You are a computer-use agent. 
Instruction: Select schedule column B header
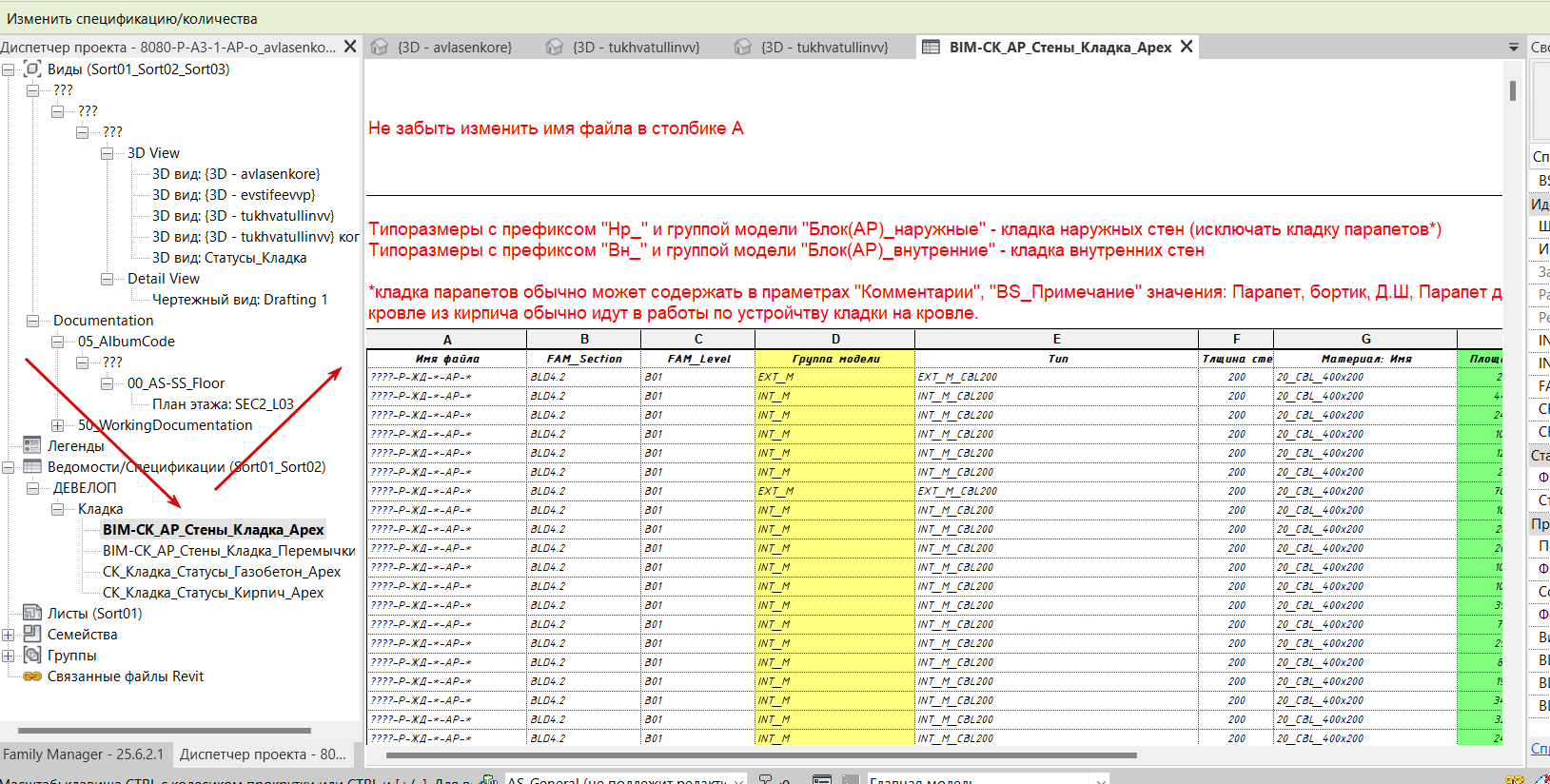pos(584,339)
